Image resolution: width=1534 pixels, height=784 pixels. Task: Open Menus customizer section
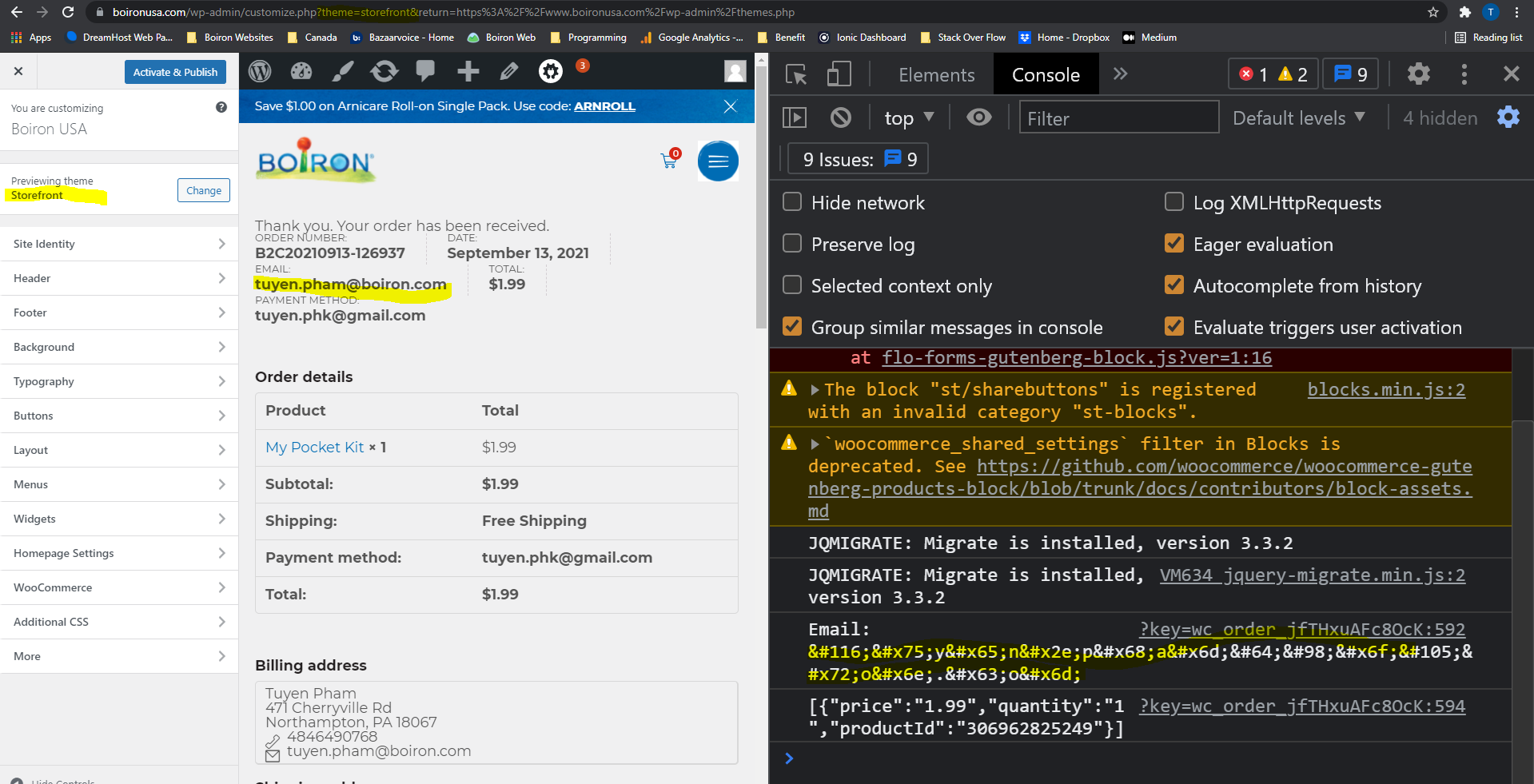click(x=119, y=484)
